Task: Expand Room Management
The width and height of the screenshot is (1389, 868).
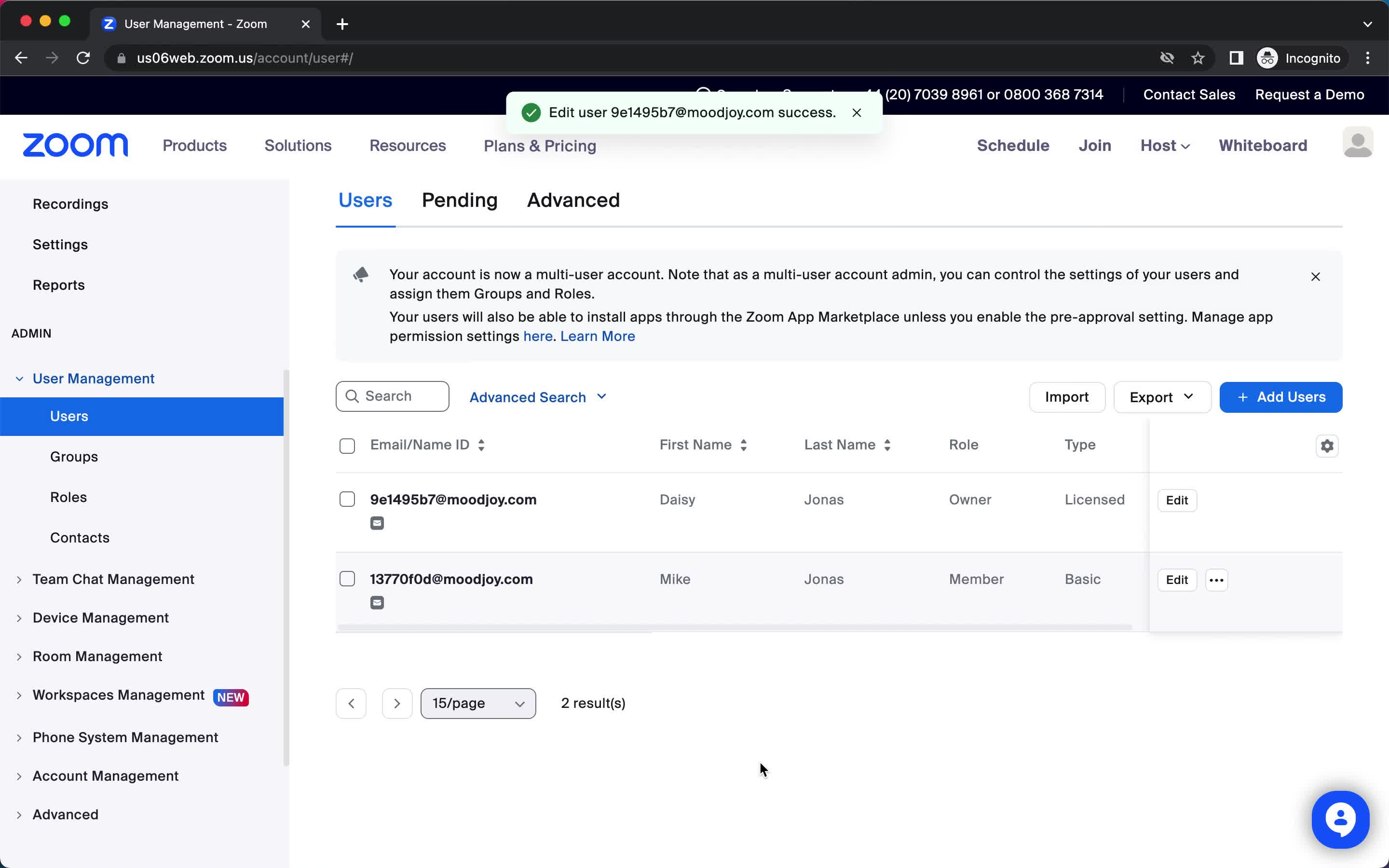Action: click(x=19, y=657)
